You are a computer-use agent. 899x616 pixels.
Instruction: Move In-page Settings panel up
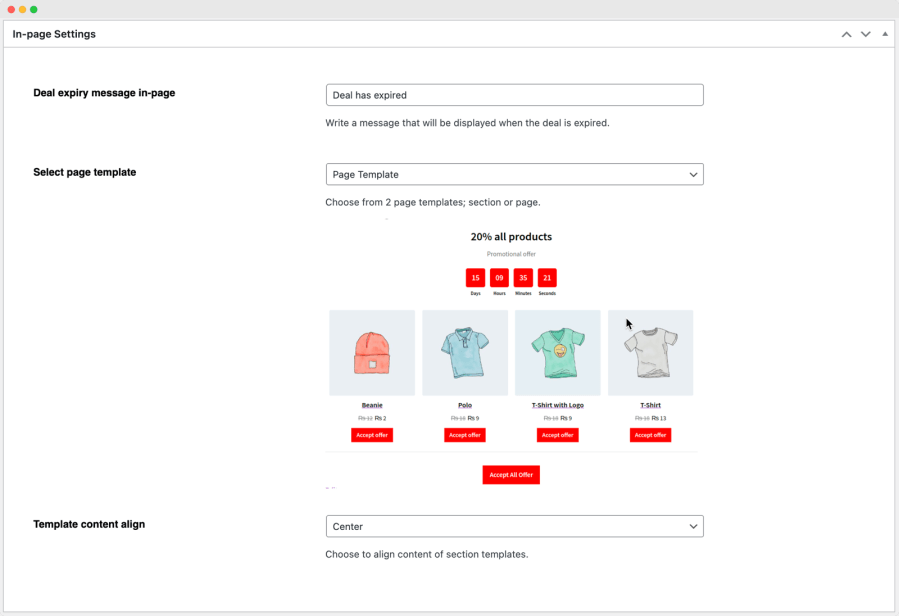(x=846, y=34)
